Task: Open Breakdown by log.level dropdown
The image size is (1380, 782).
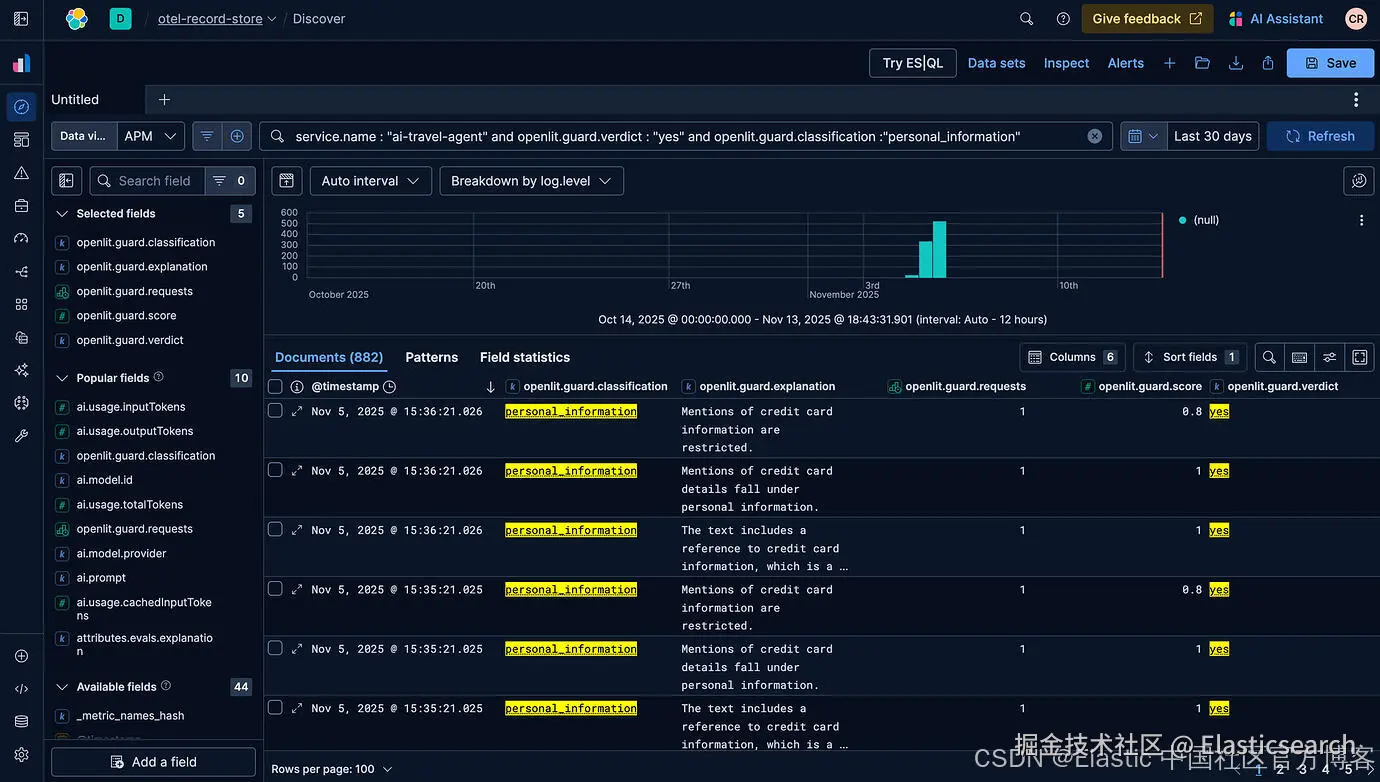Action: click(x=532, y=181)
